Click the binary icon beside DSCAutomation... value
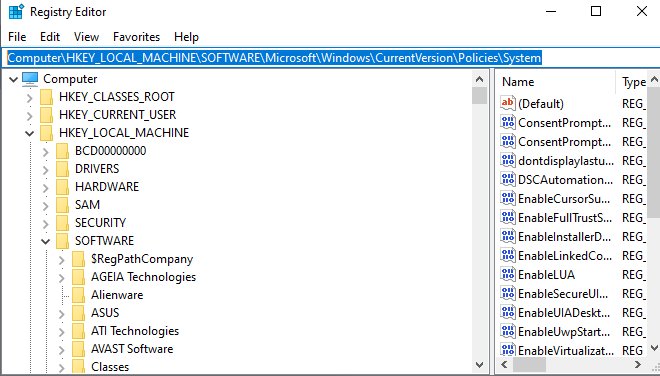The height and width of the screenshot is (376, 660). pyautogui.click(x=508, y=180)
